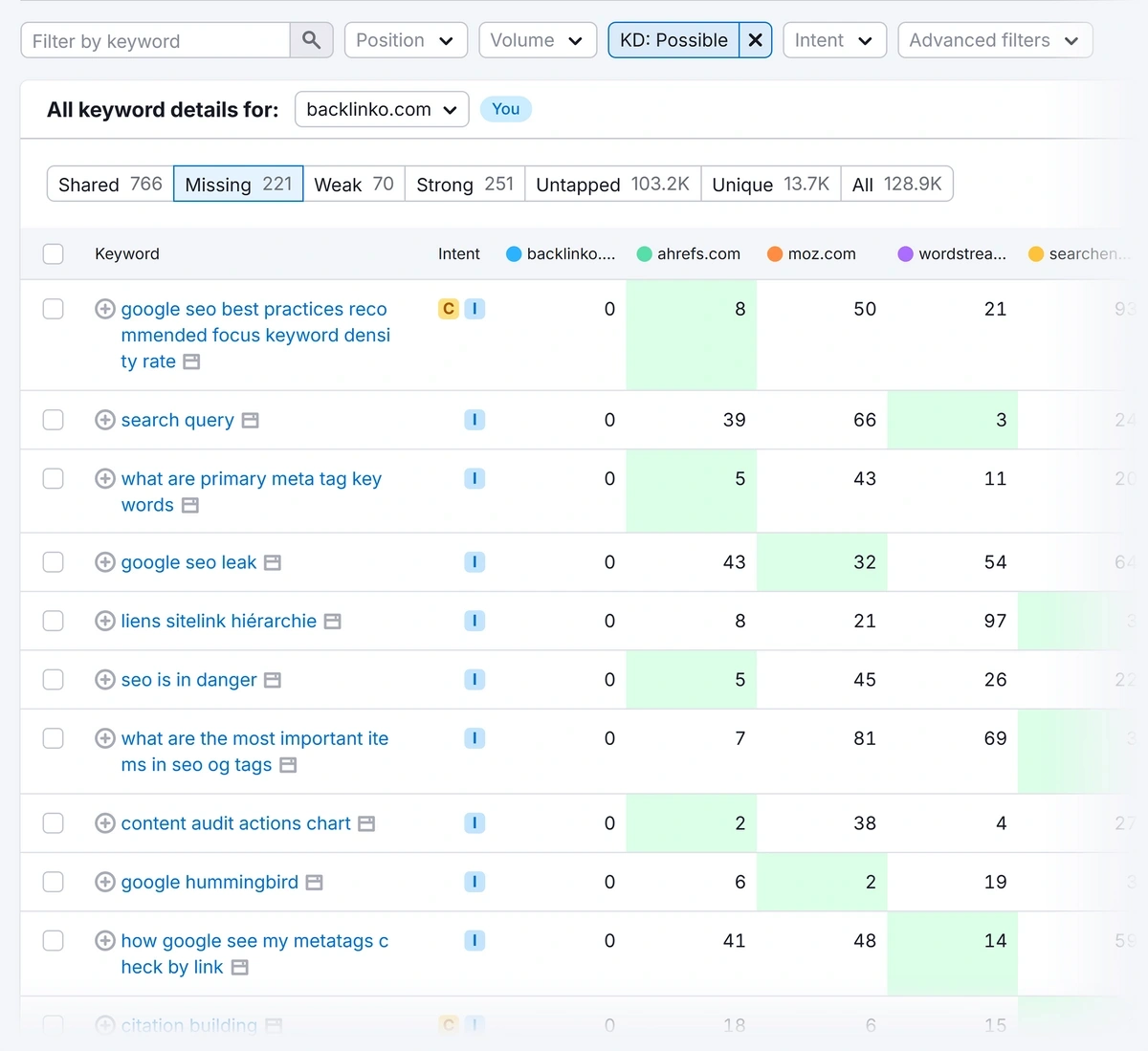Open the backlinko.com domain selector
The width and height of the screenshot is (1148, 1051).
coord(382,109)
